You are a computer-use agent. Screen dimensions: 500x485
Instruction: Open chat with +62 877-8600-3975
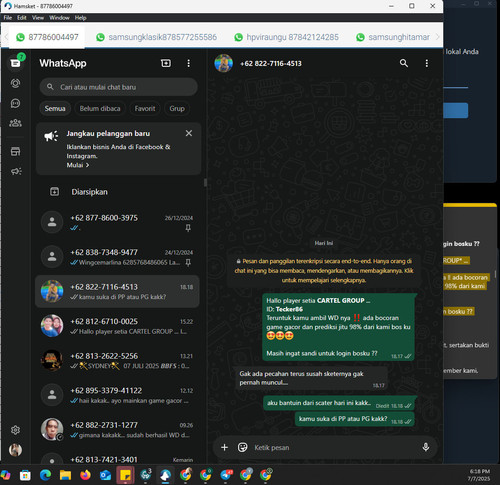118,222
